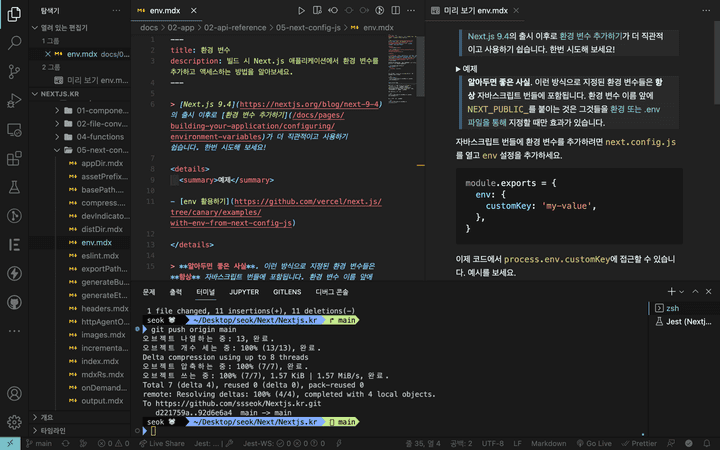Select the env.mdx editor tab
Screen dimensions: 720x450
[165, 11]
